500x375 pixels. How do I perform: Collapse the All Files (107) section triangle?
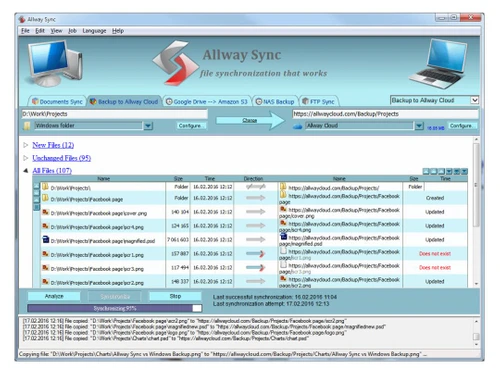click(x=26, y=171)
